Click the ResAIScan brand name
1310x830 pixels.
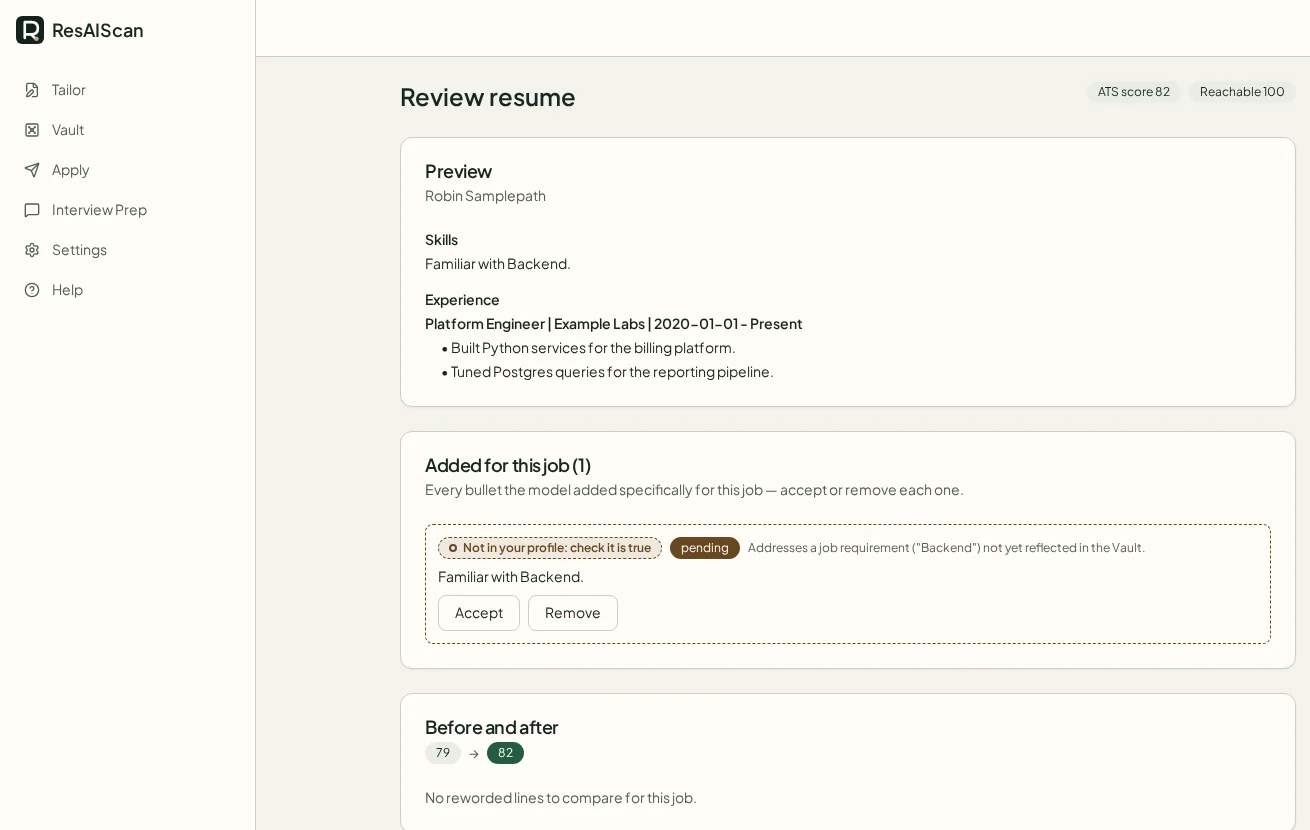click(98, 30)
